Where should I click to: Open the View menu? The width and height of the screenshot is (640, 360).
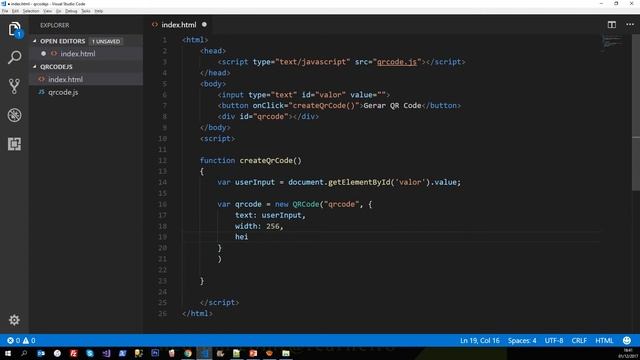click(47, 11)
